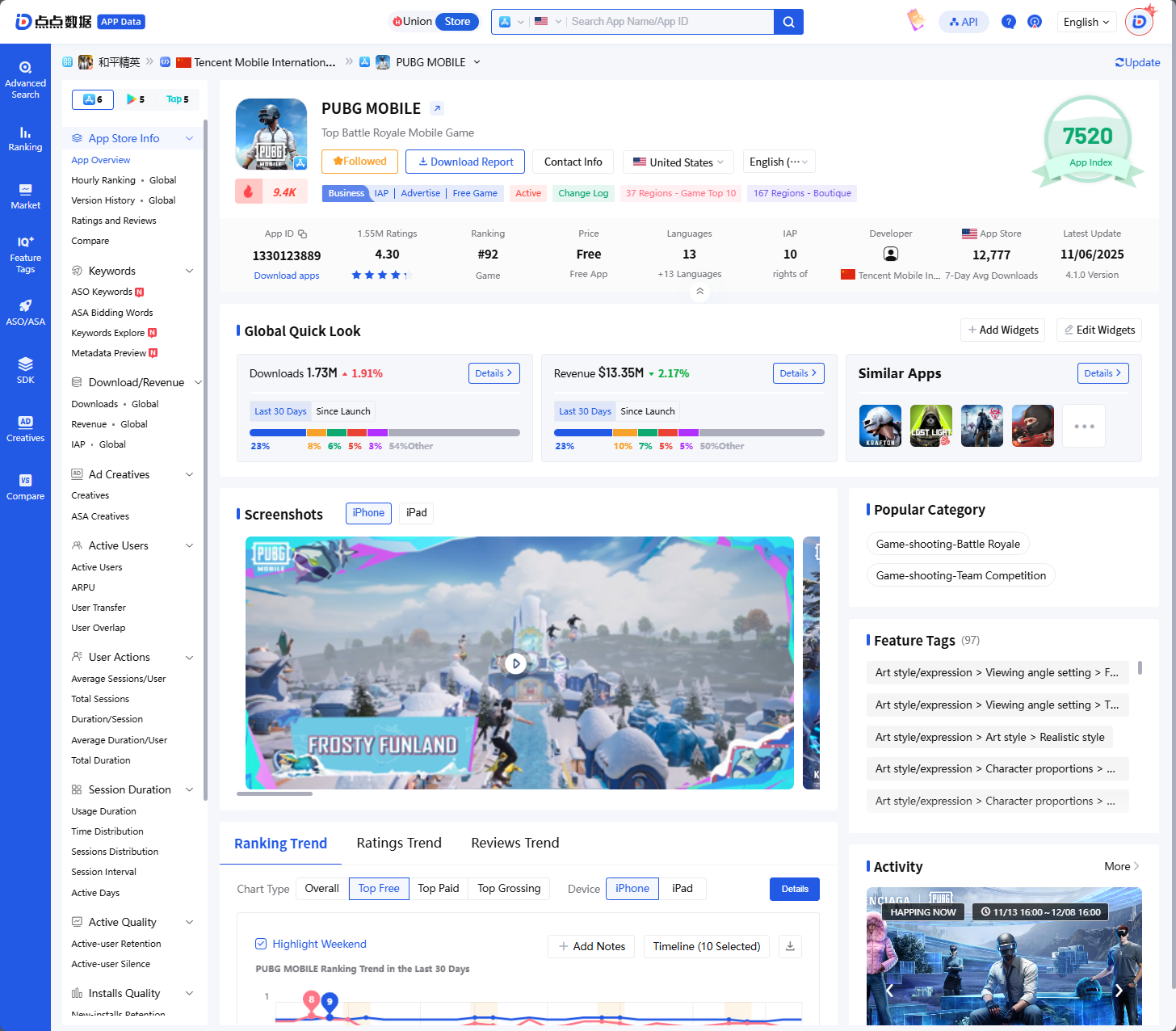
Task: Select iPad screenshots
Action: 417,513
